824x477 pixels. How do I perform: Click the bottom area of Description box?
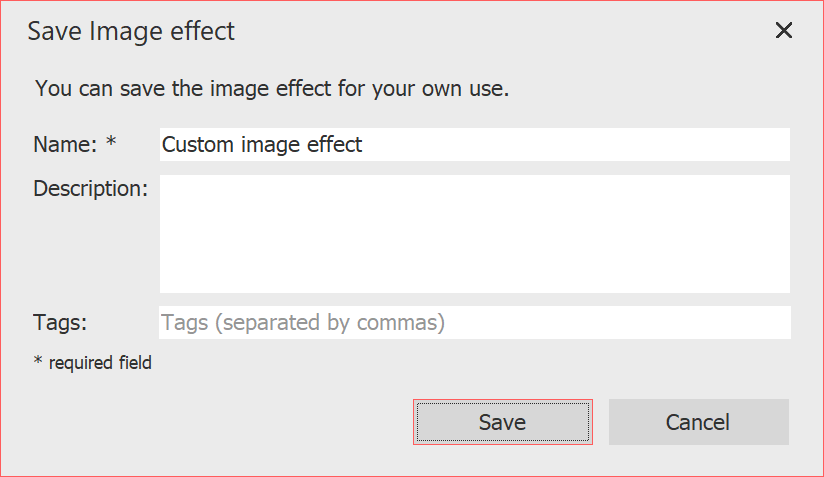click(x=474, y=280)
